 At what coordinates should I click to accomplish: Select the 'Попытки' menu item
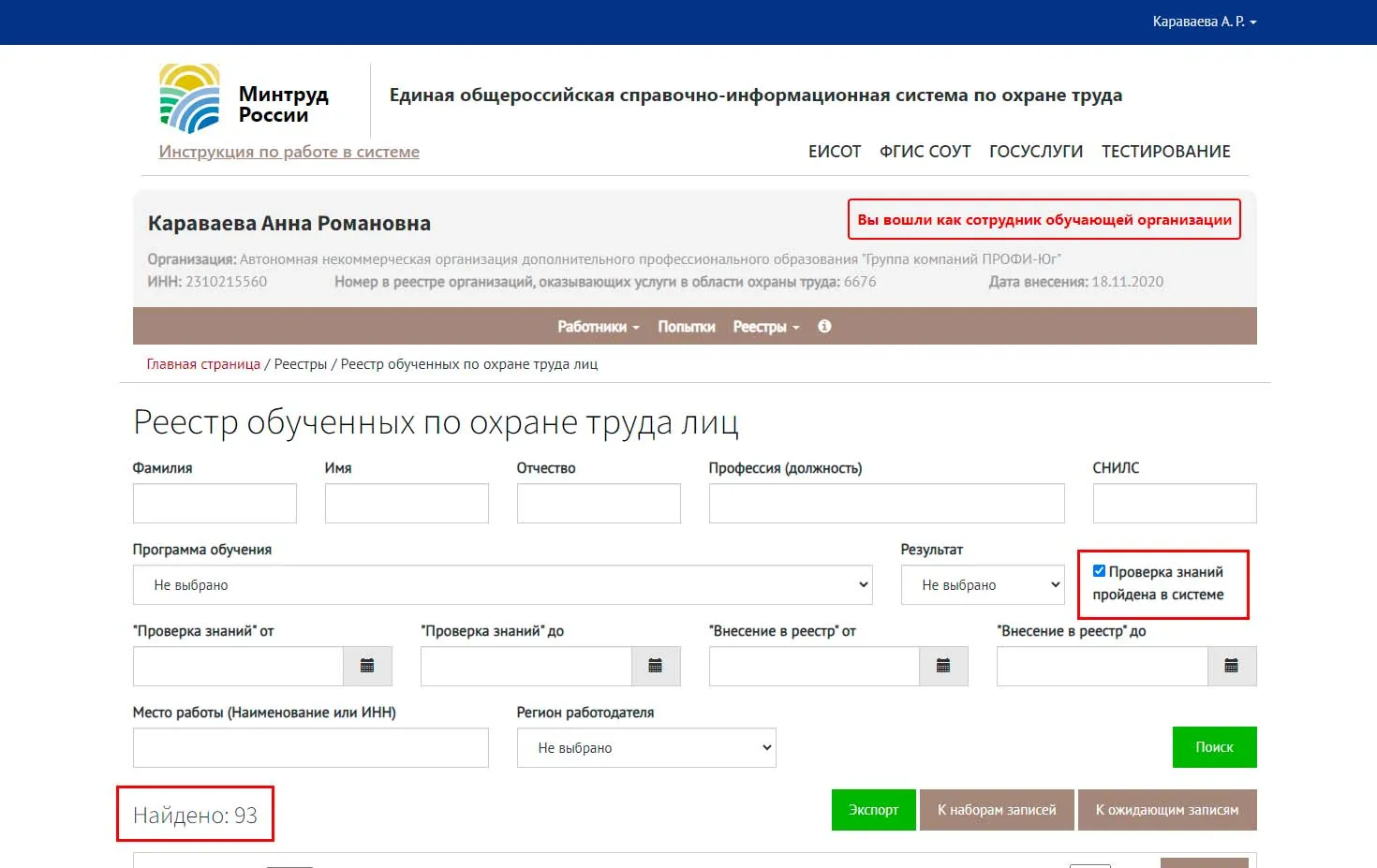[687, 326]
